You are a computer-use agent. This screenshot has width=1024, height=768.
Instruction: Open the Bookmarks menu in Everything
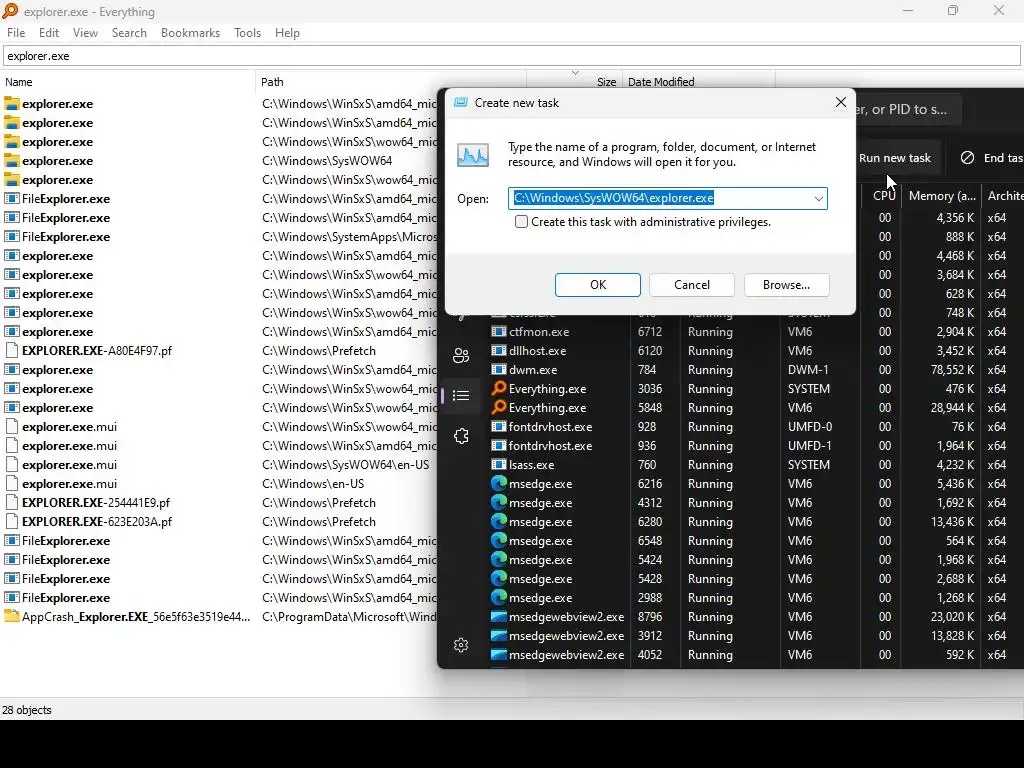[x=191, y=33]
